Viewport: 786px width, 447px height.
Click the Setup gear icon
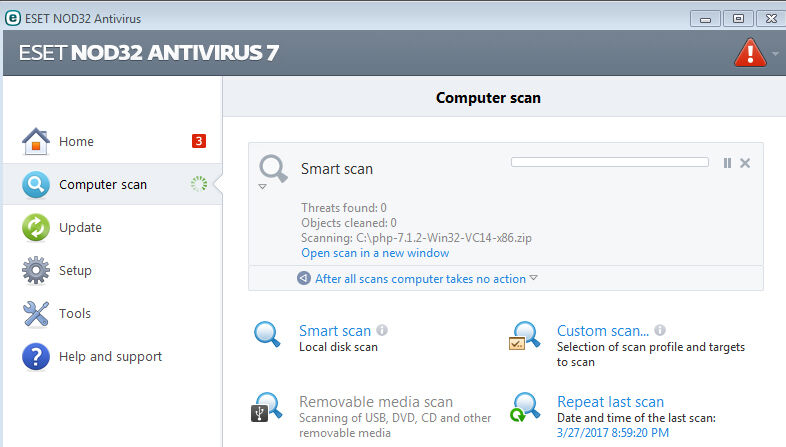pos(36,270)
